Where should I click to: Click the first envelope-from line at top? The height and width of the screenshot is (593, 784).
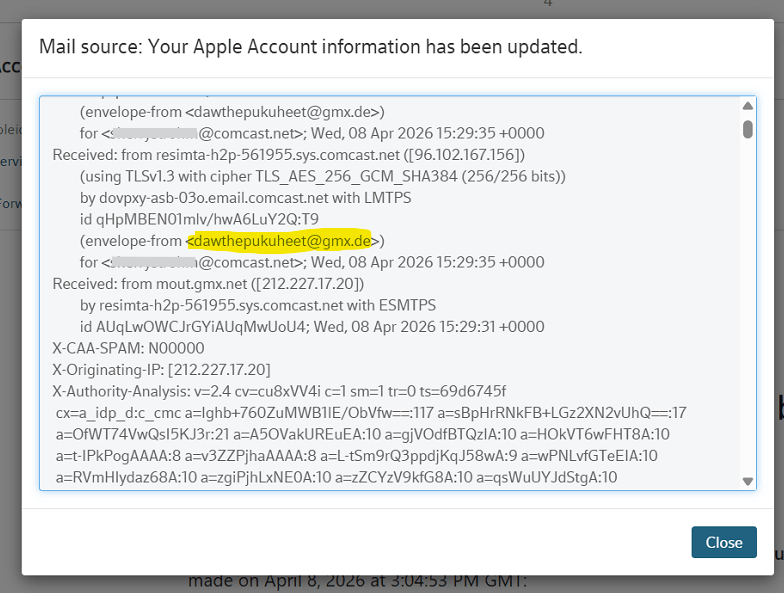(232, 112)
